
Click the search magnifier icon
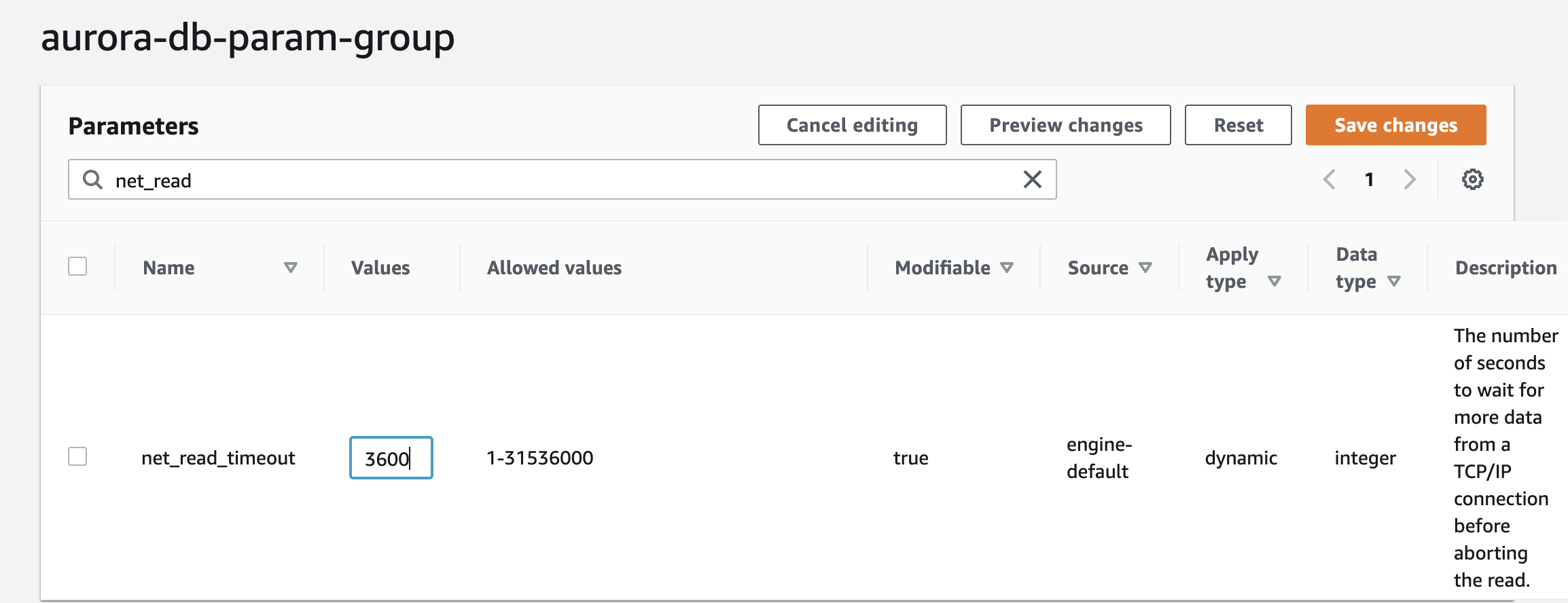[x=92, y=180]
